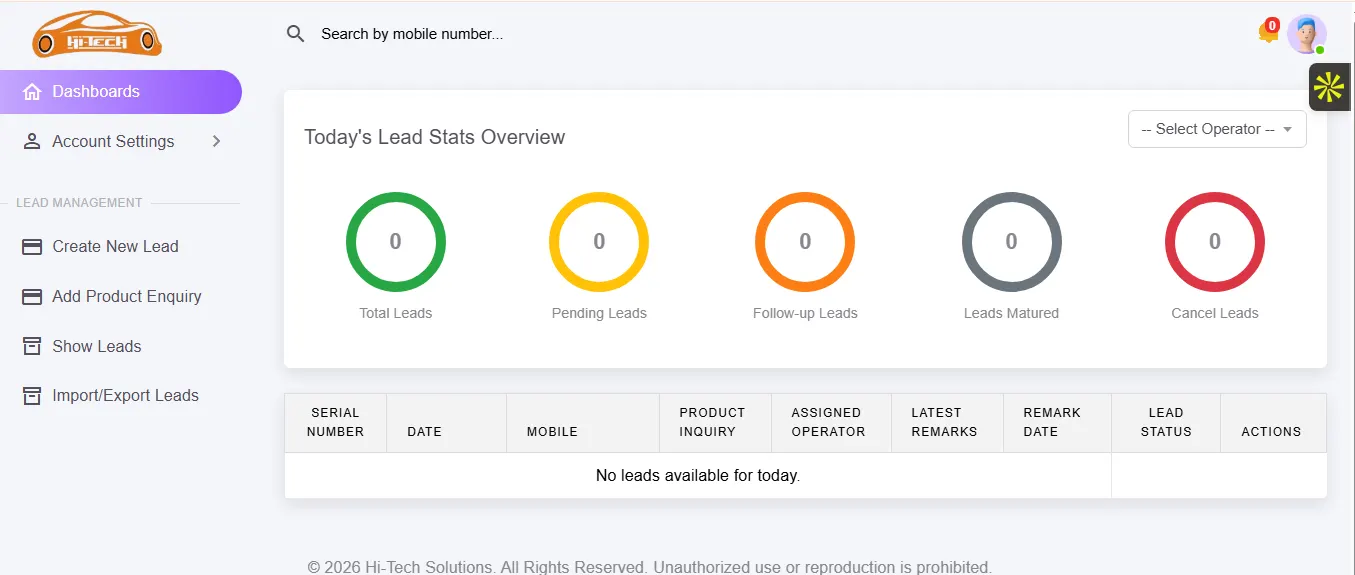Click the Remark Date column header

click(x=1057, y=422)
